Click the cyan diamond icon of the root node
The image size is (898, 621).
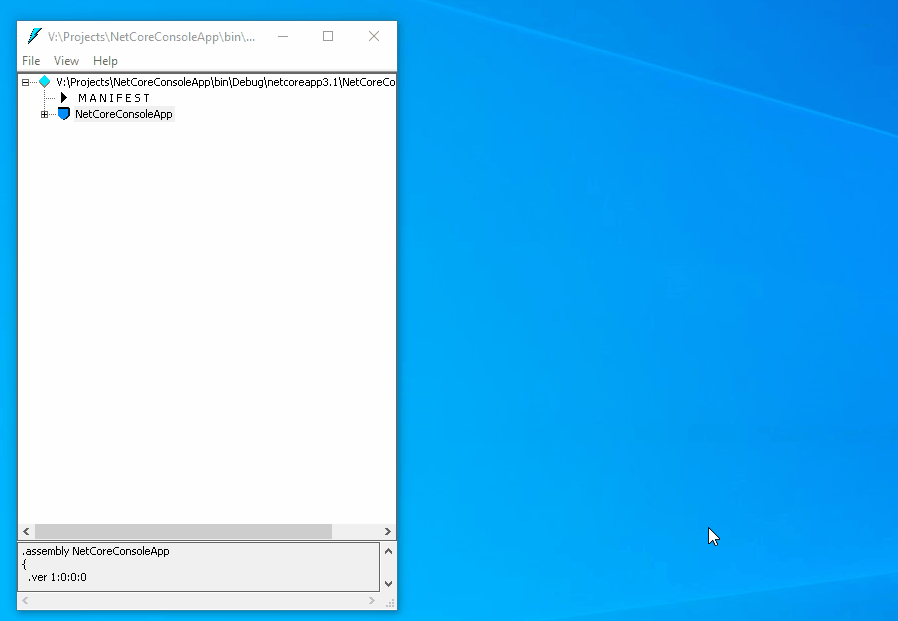[x=44, y=82]
